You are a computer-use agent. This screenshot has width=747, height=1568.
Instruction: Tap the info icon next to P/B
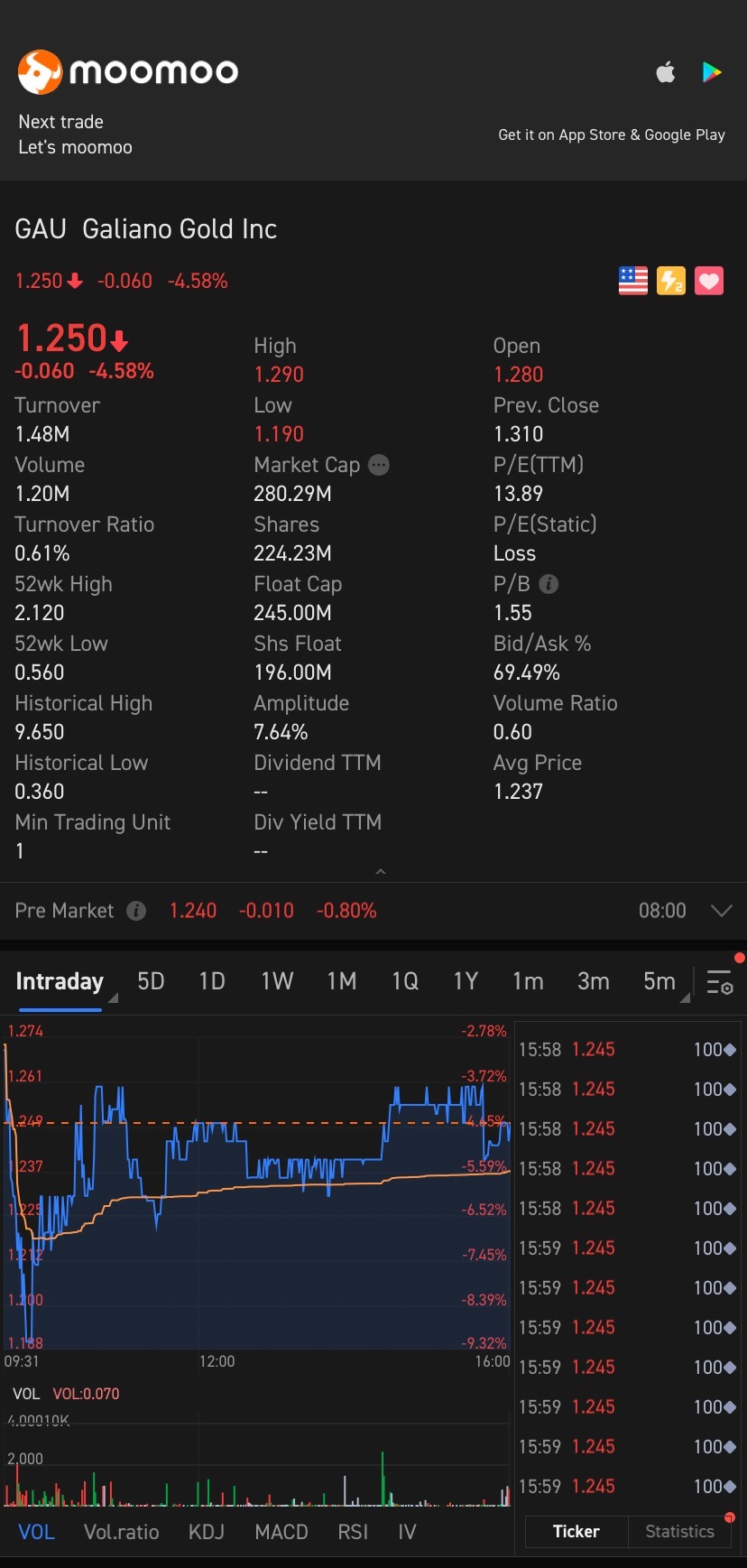549,584
